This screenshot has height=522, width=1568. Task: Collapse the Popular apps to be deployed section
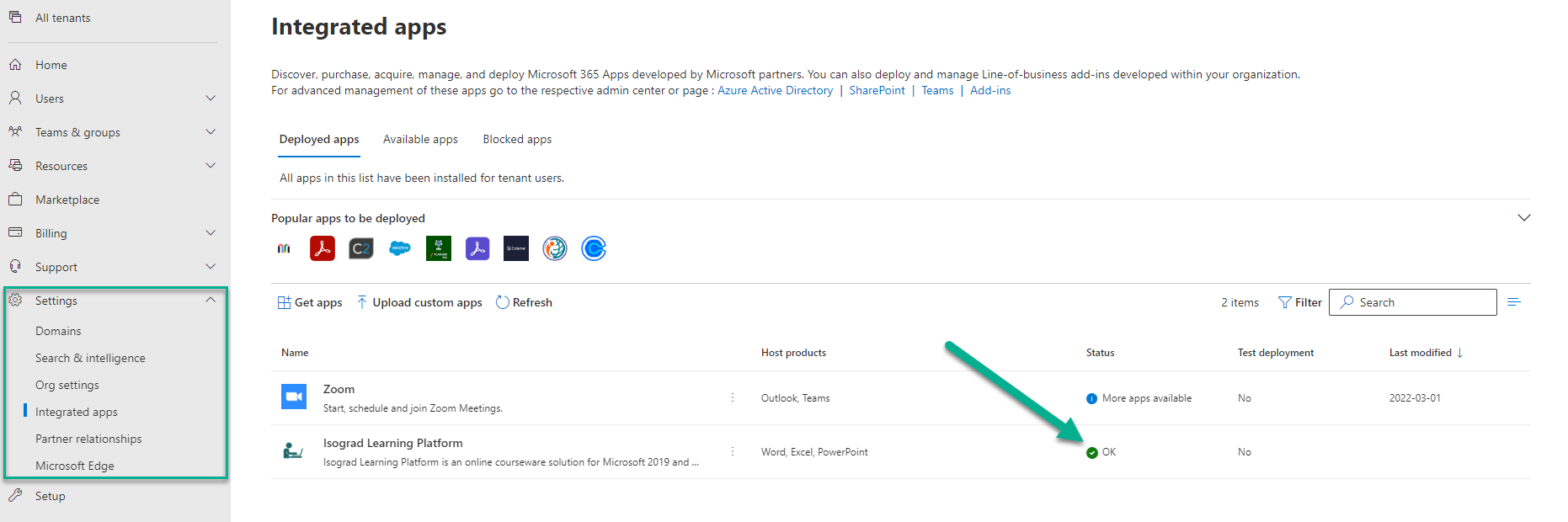click(x=1523, y=218)
